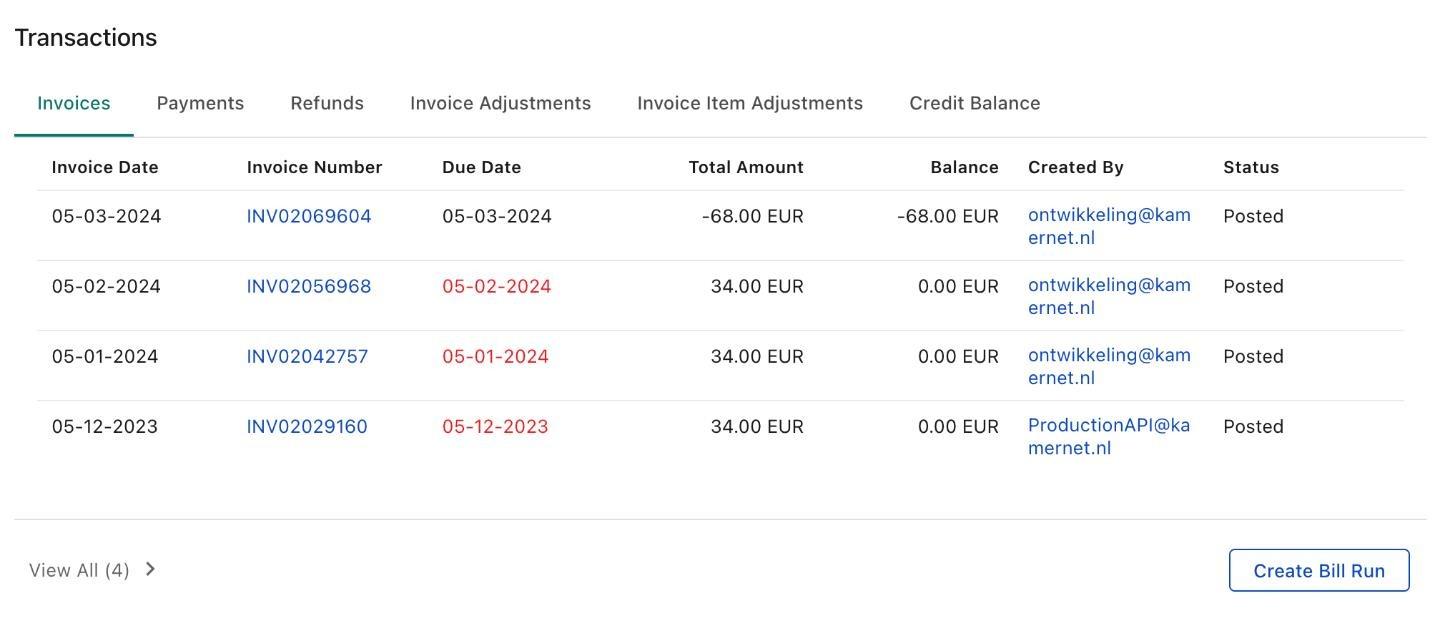1440x621 pixels.
Task: Click ontwikkeling@kamernet.nl on the -68.00 EUR invoice
Action: 1108,226
